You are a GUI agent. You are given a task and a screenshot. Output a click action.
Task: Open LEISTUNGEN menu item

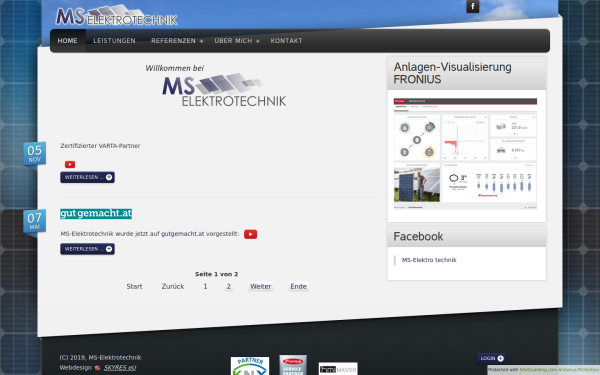tap(114, 41)
